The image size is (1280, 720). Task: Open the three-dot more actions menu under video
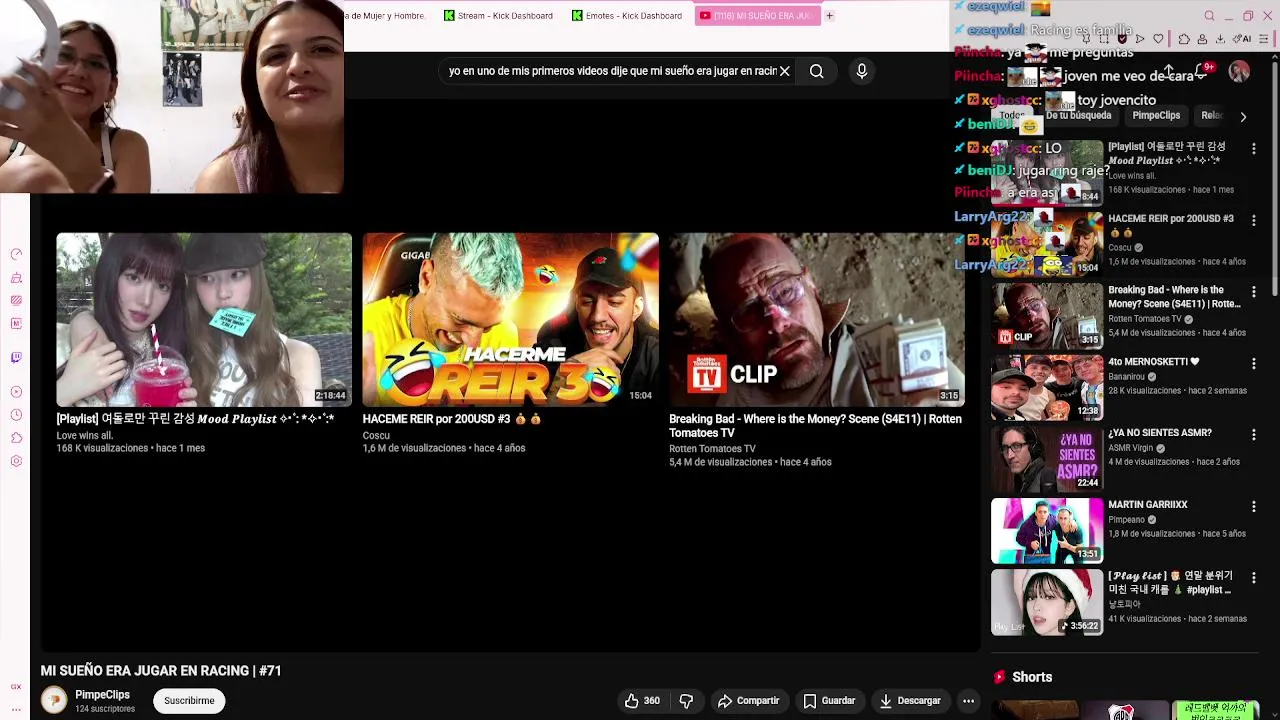pos(968,701)
